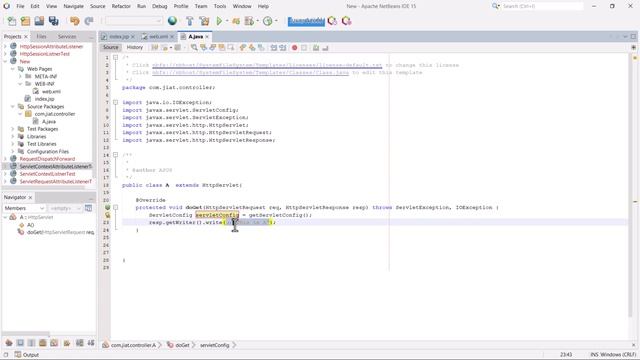
Task: Open the Tools menu
Action: click(x=220, y=6)
